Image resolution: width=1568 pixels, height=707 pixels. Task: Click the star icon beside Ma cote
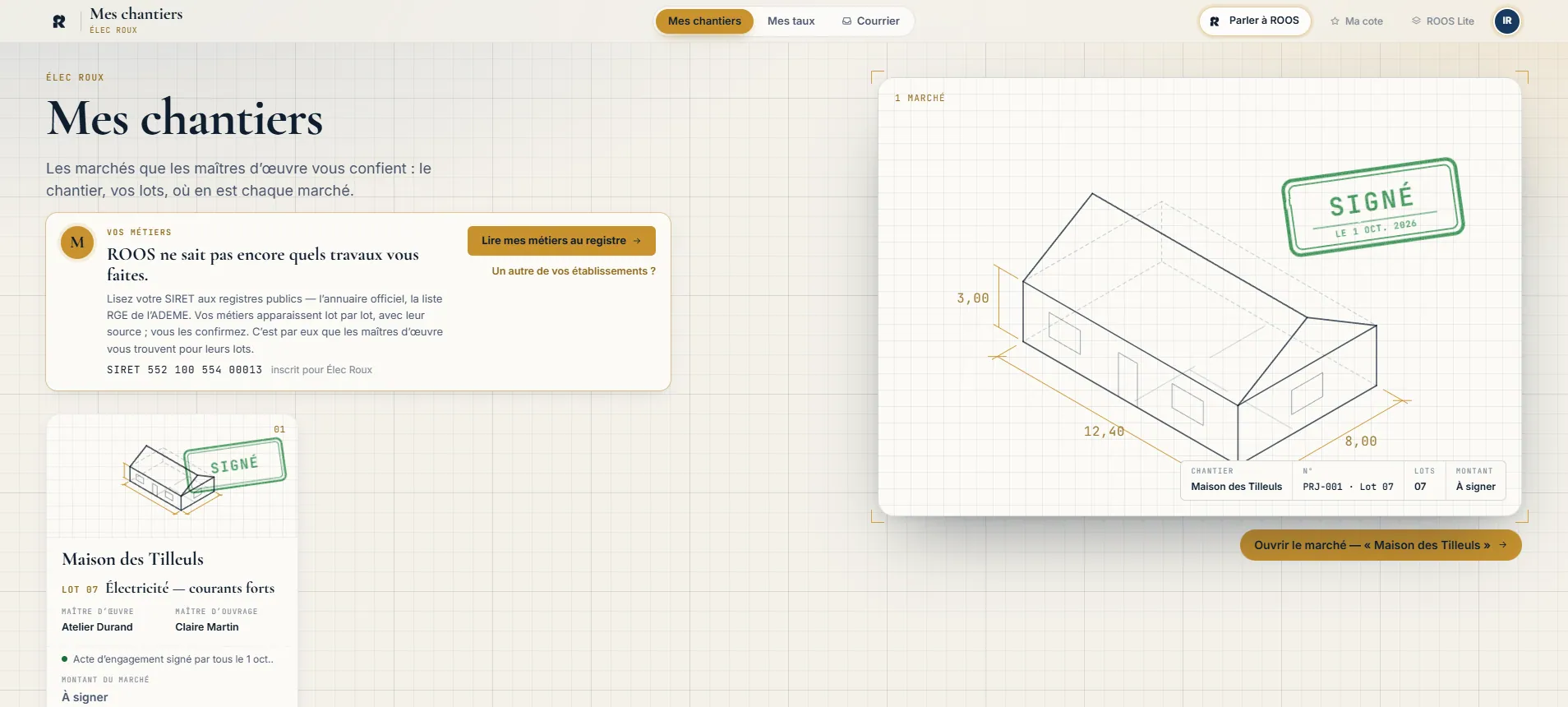[1335, 21]
